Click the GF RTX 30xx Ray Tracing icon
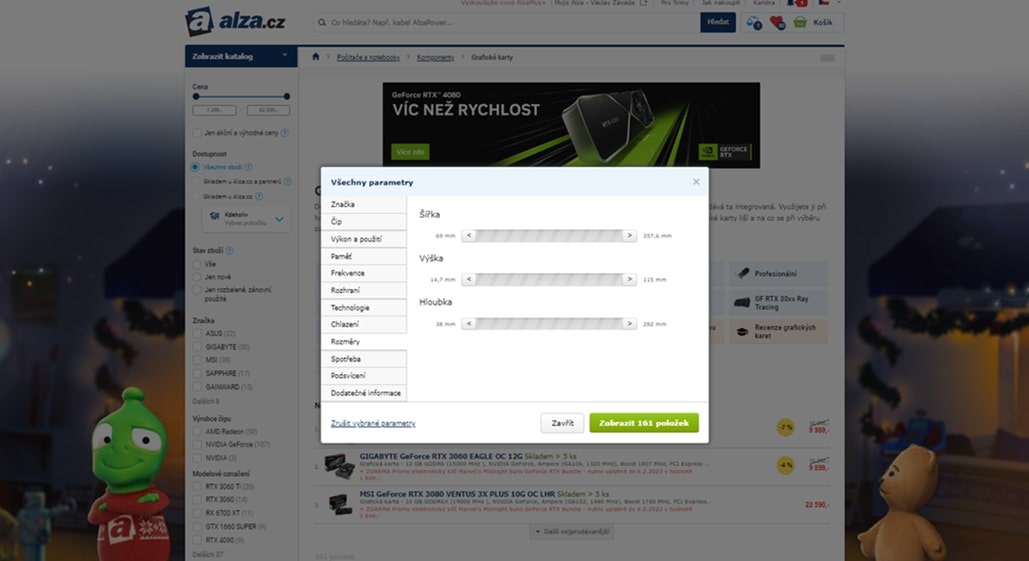 click(742, 302)
